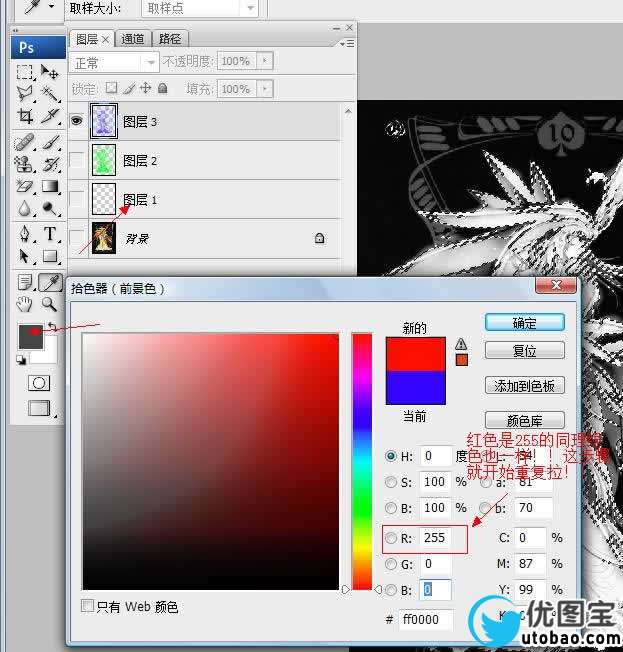This screenshot has height=652, width=623.
Task: Select the Gradient tool
Action: coord(50,186)
